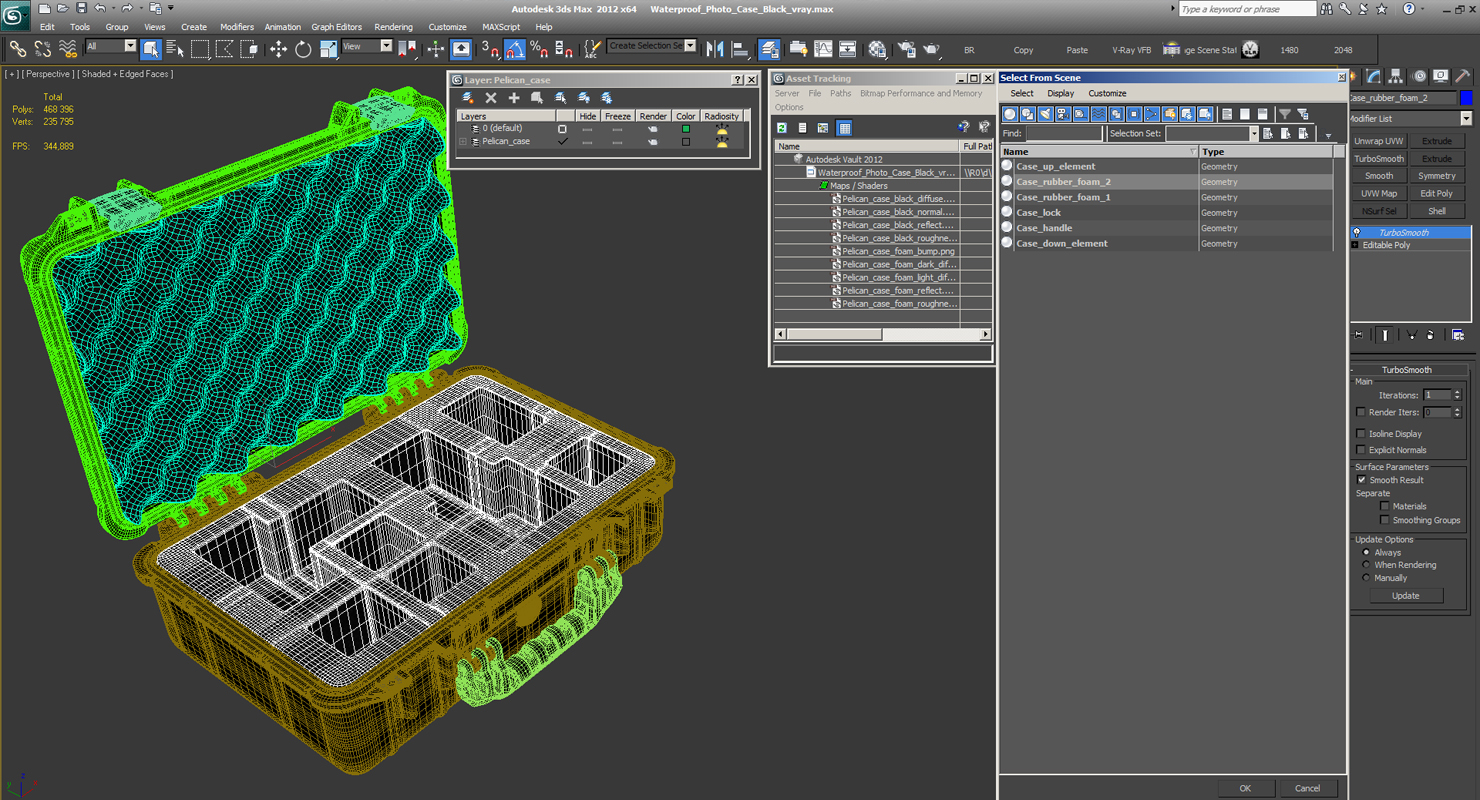Open the Modifier List dropdown

pyautogui.click(x=1410, y=118)
